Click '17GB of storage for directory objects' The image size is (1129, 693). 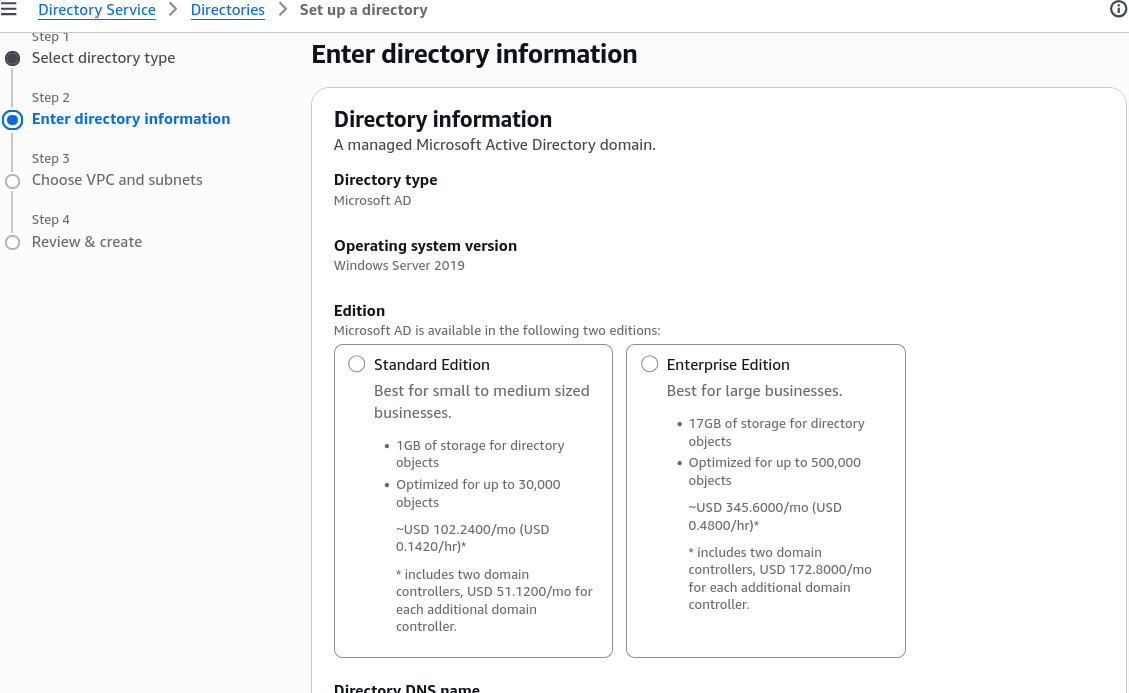776,432
